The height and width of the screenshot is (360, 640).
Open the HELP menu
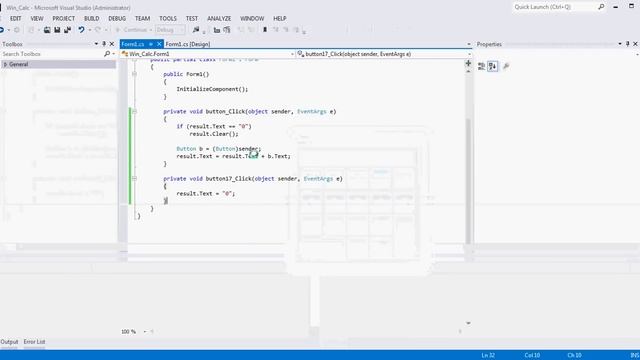280,18
